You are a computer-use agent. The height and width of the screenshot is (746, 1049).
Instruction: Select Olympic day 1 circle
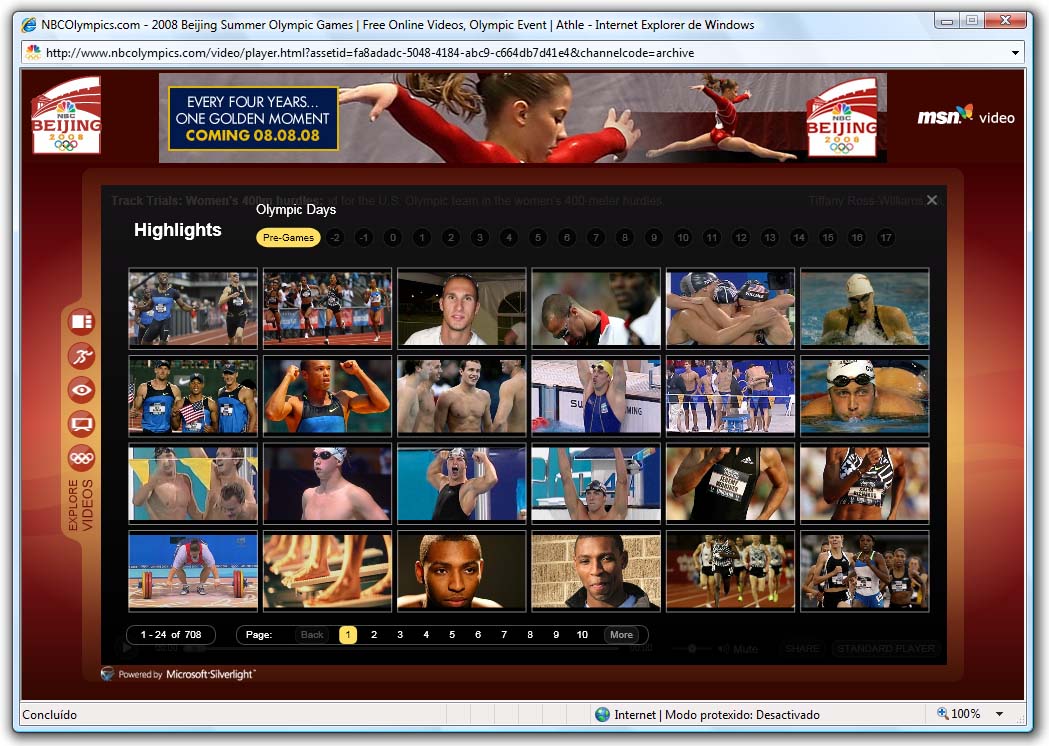(422, 238)
